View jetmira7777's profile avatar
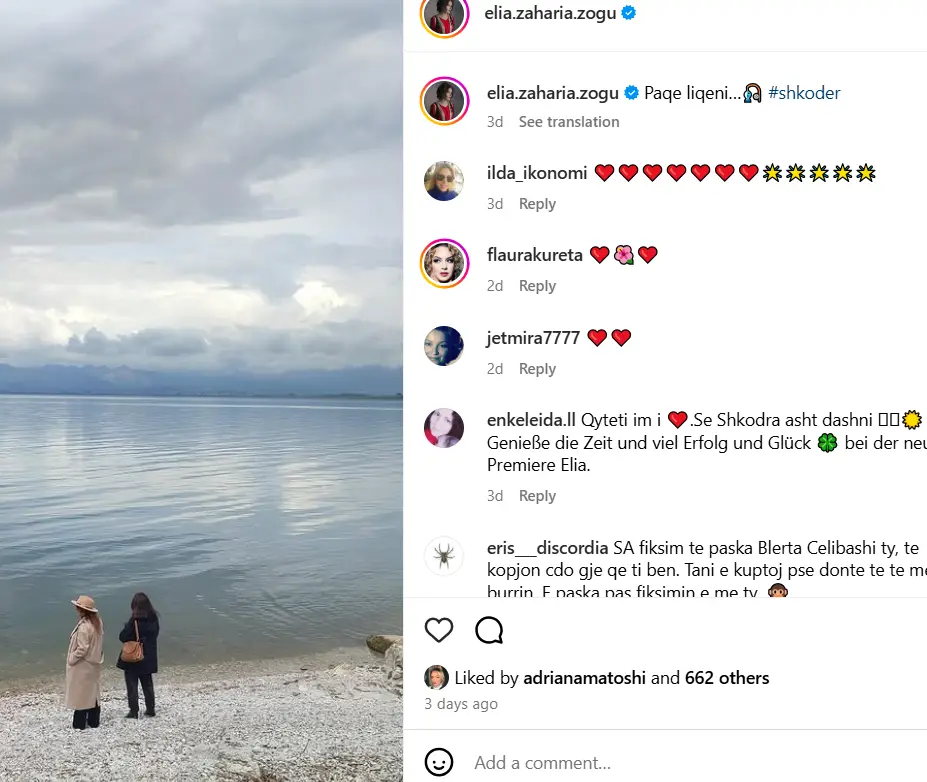Viewport: 927px width, 782px height. pos(444,346)
